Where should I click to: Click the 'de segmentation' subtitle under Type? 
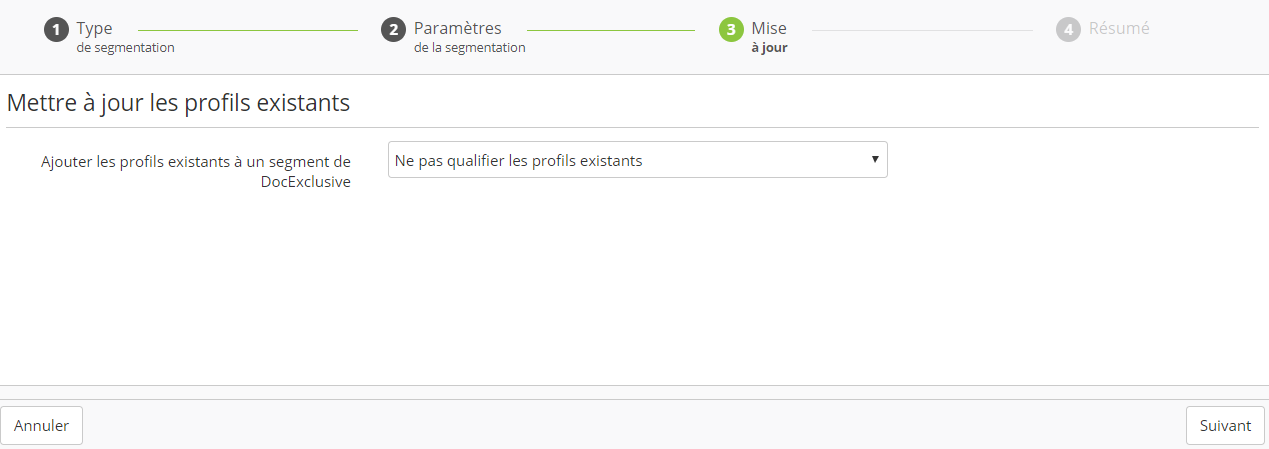(125, 47)
